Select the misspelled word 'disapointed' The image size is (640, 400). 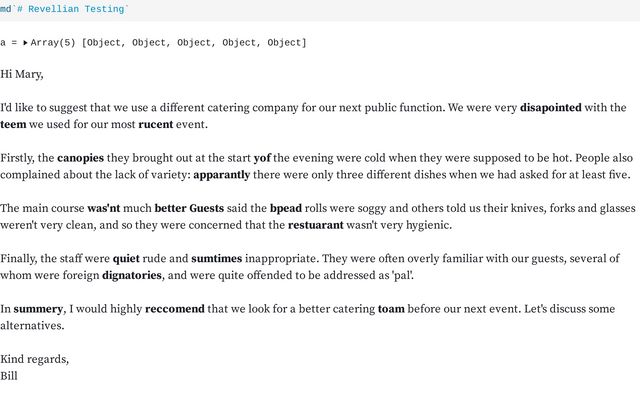pos(550,108)
